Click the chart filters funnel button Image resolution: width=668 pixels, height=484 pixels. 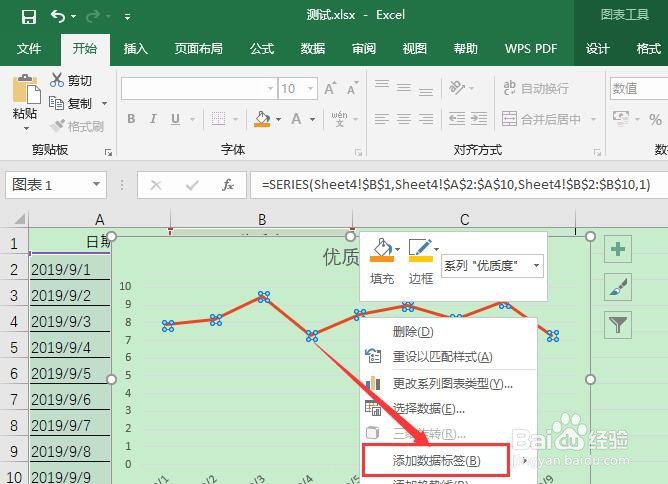(618, 325)
